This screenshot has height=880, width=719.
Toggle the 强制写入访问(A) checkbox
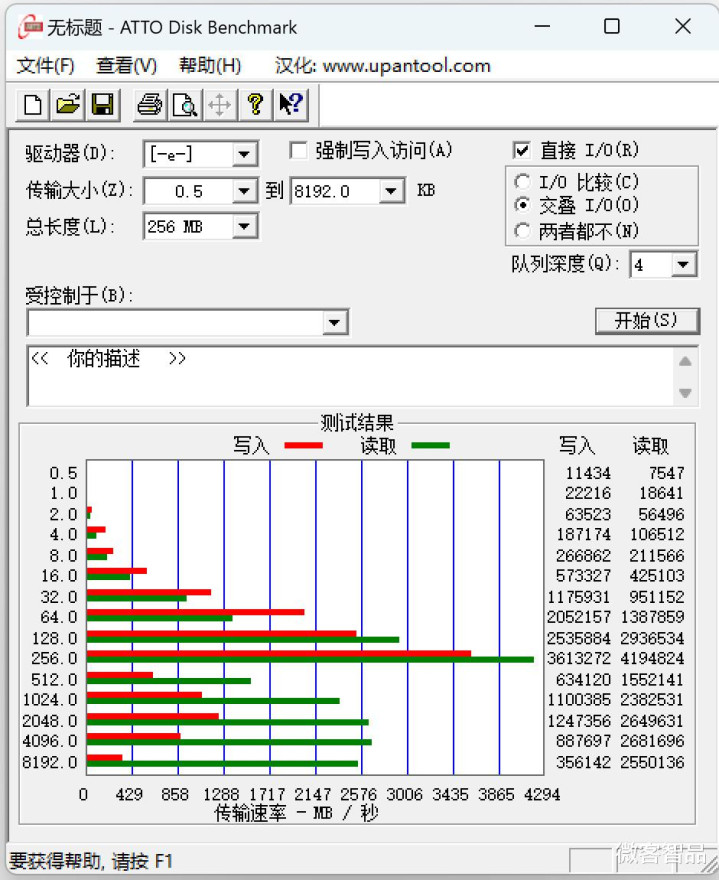(x=298, y=150)
